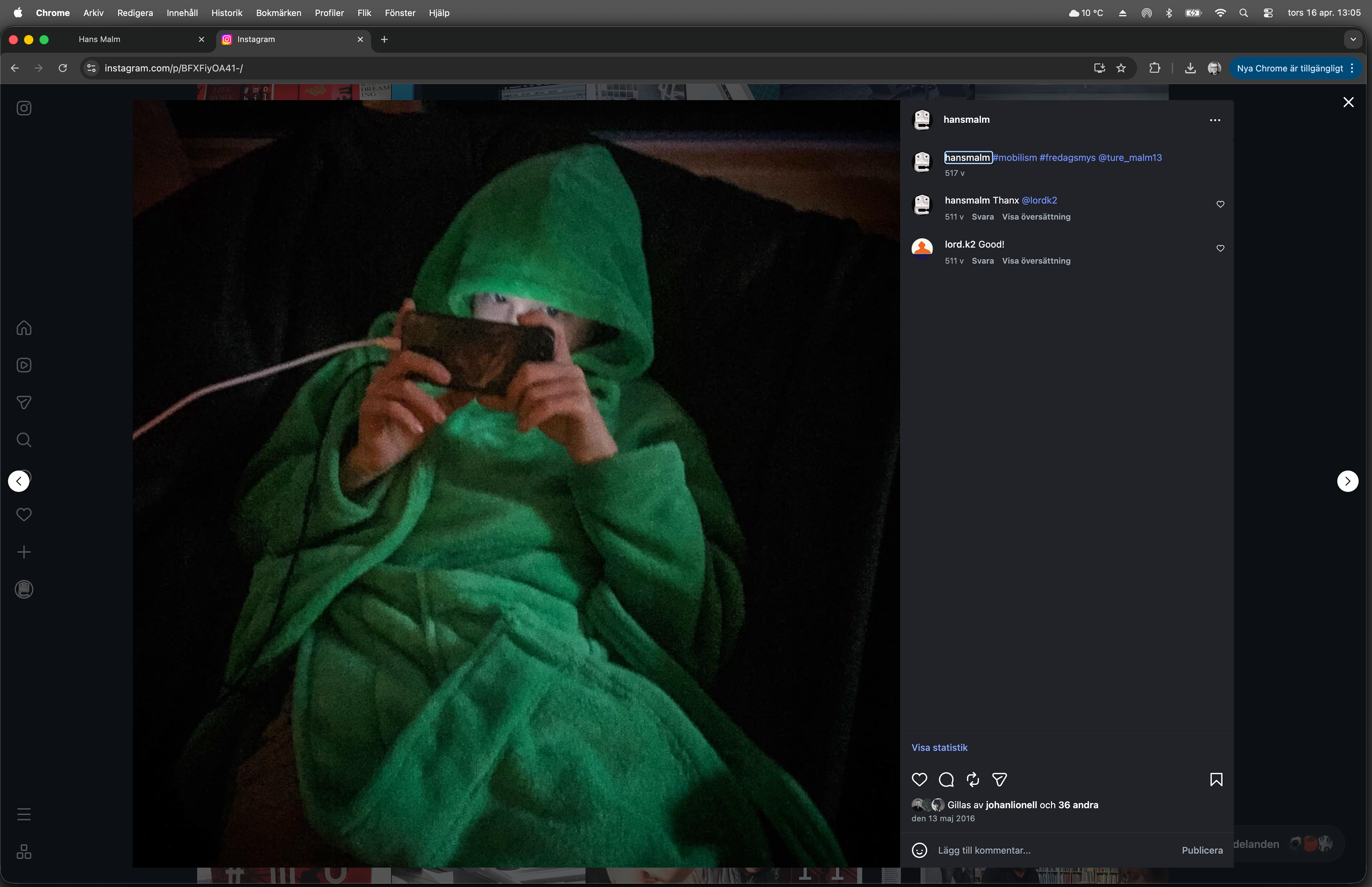Open Reels in the sidebar
The height and width of the screenshot is (887, 1372).
[x=24, y=365]
